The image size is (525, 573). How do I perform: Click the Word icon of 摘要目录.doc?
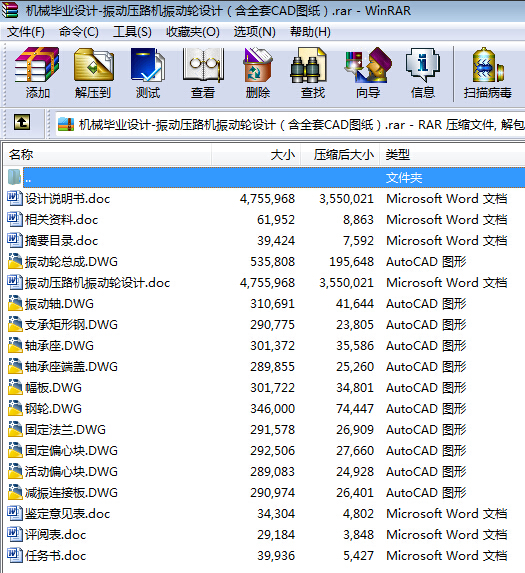pos(15,240)
